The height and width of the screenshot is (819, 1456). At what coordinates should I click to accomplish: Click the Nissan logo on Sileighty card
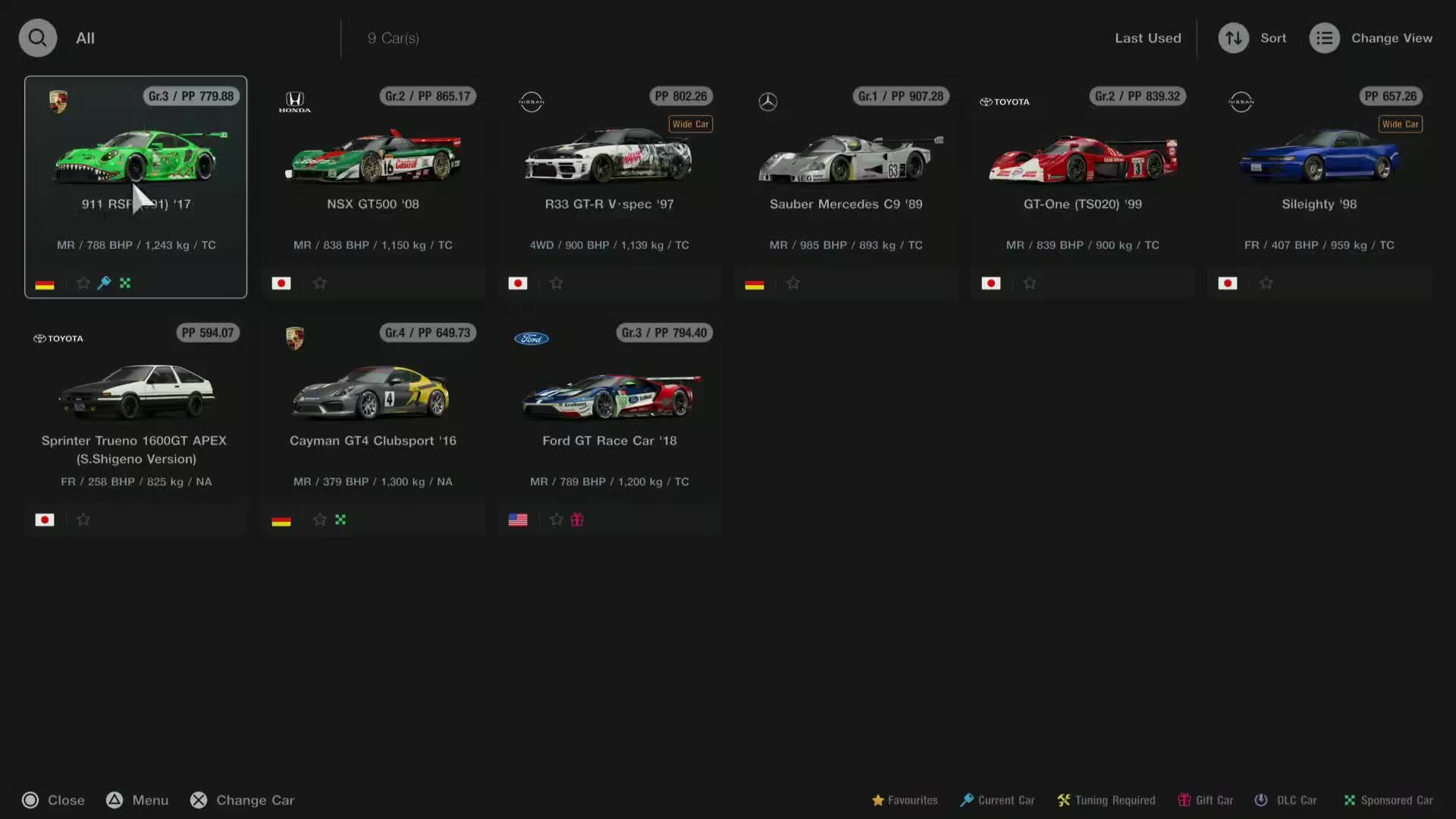[1241, 102]
